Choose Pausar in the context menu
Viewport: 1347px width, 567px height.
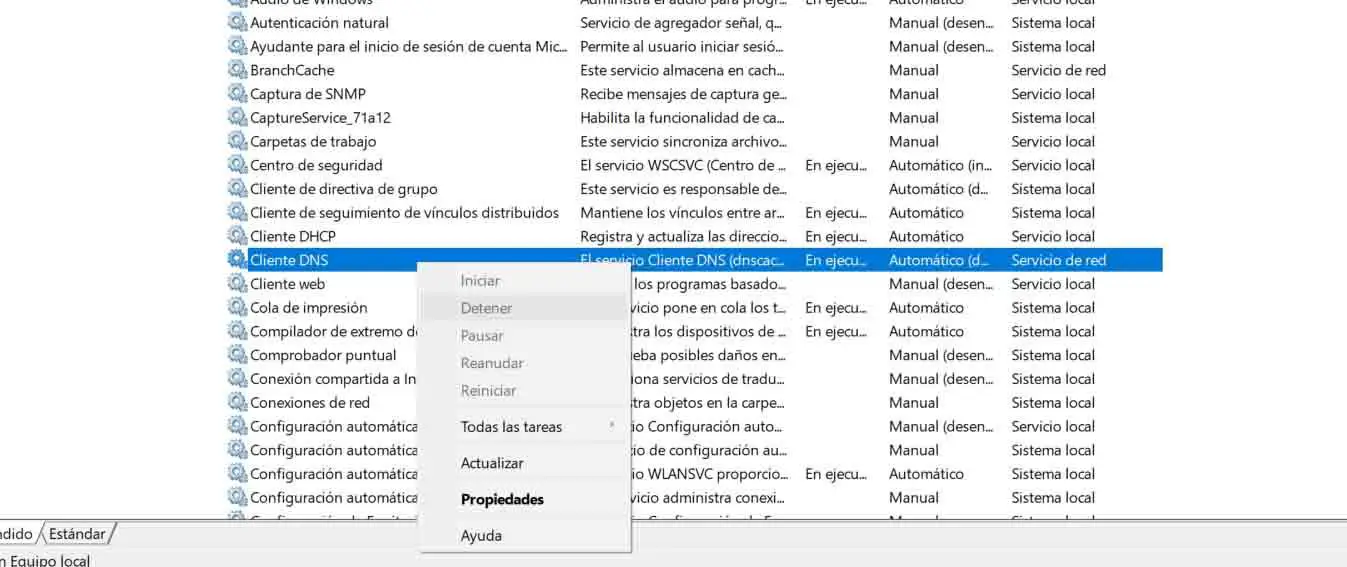point(524,336)
